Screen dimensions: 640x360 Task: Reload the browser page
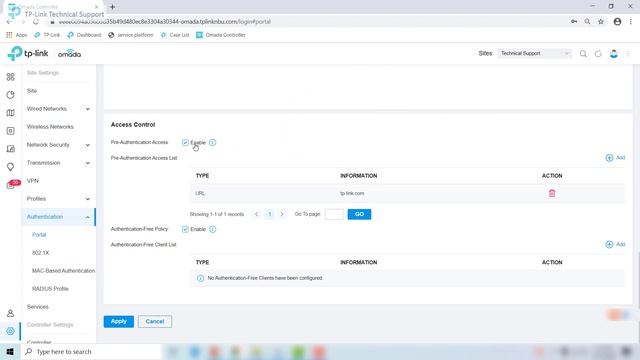tap(36, 22)
